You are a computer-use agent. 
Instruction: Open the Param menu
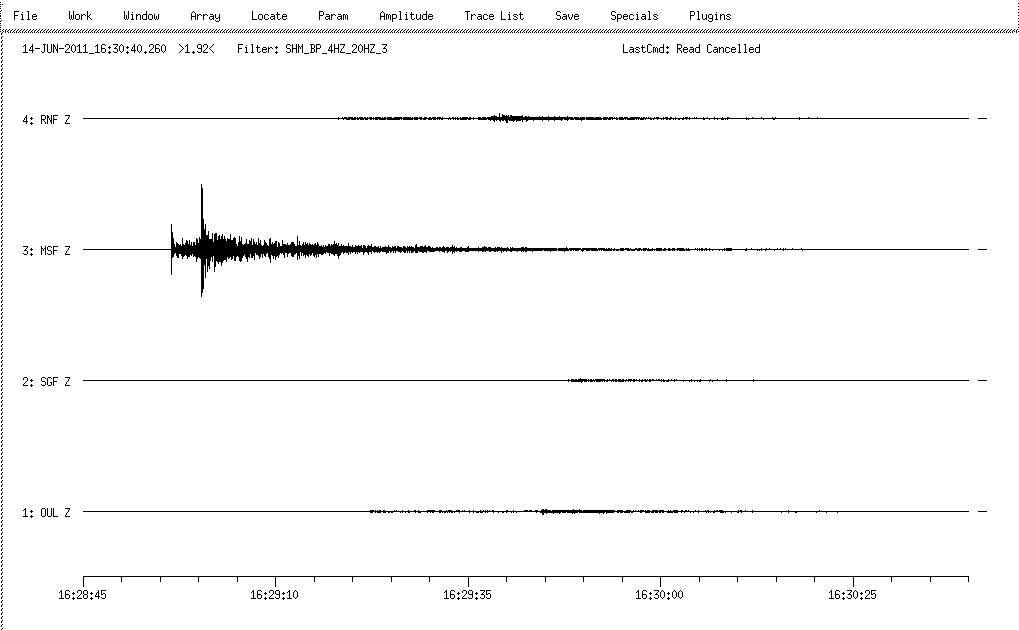pos(333,16)
